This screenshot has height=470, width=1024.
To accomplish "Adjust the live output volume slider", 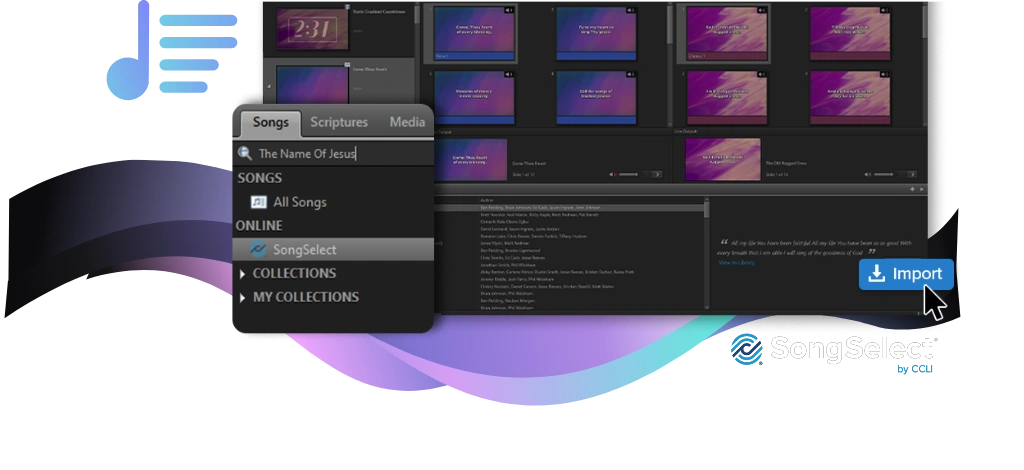I will point(884,174).
